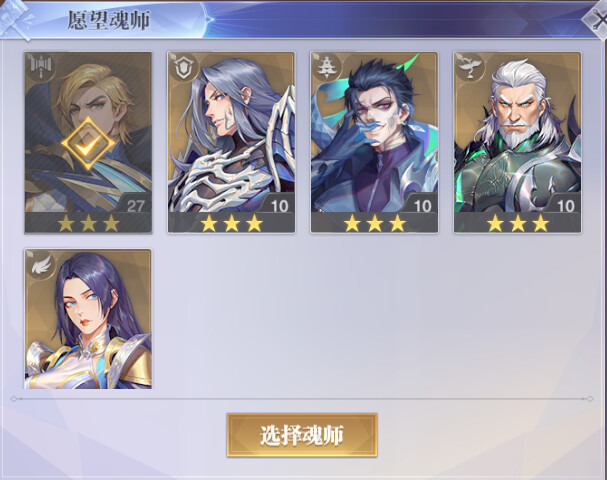This screenshot has height=480, width=607.
Task: Select the long silver-haired hero card
Action: pos(231,142)
